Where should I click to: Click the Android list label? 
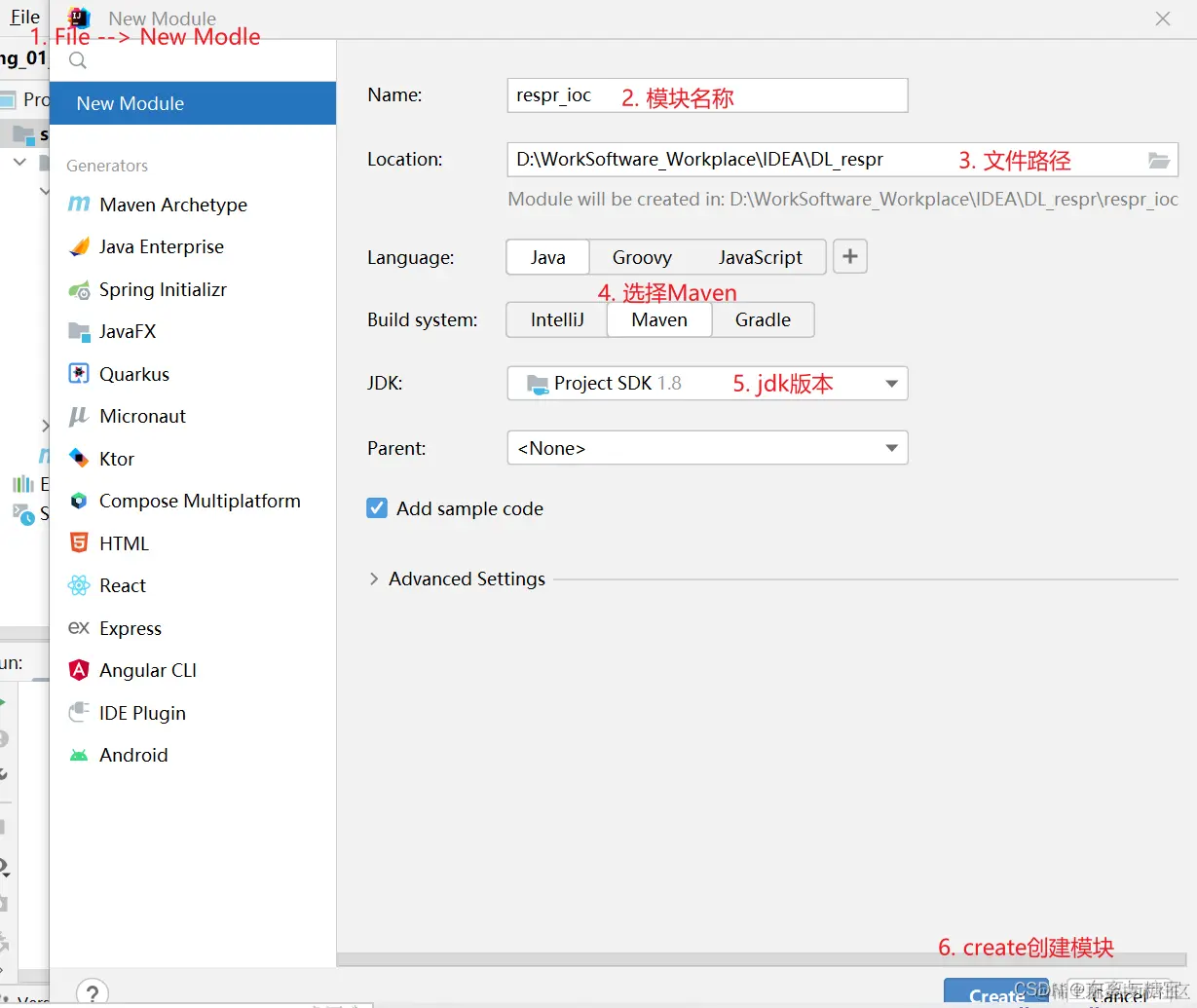point(133,755)
